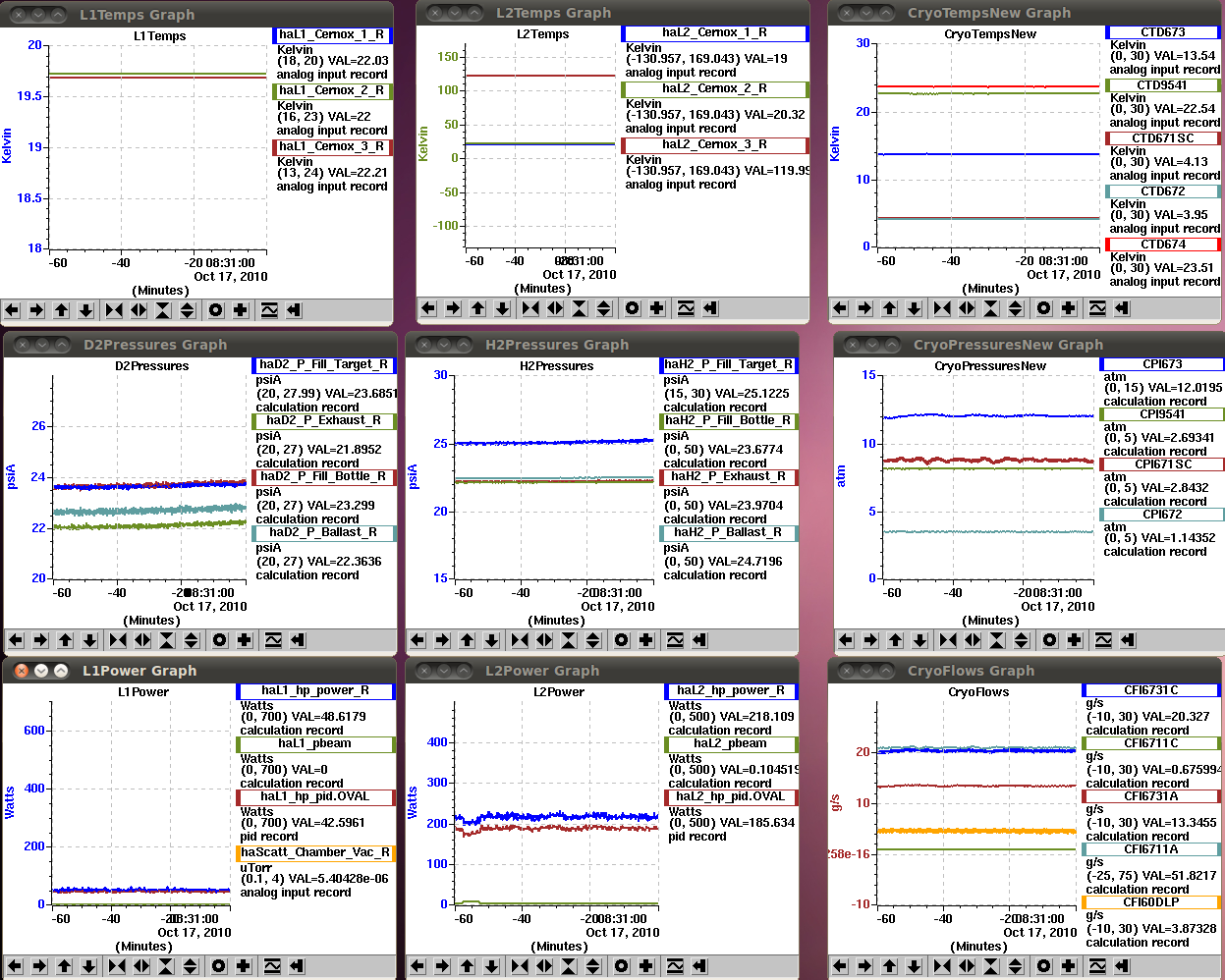
Task: Click the pan up arrow in L1Temps Graph
Action: coord(62,310)
